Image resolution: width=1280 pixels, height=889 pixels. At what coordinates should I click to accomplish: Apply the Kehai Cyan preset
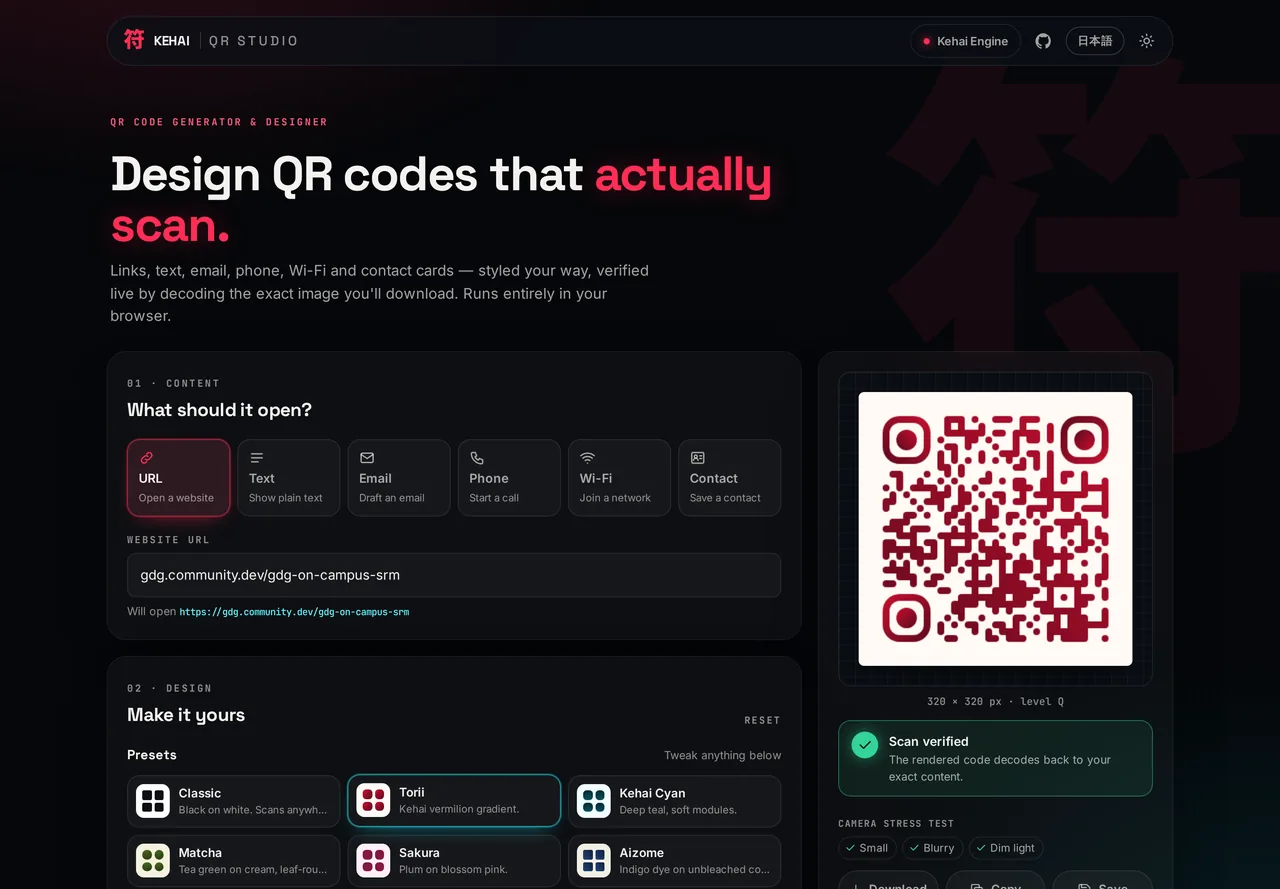click(675, 801)
